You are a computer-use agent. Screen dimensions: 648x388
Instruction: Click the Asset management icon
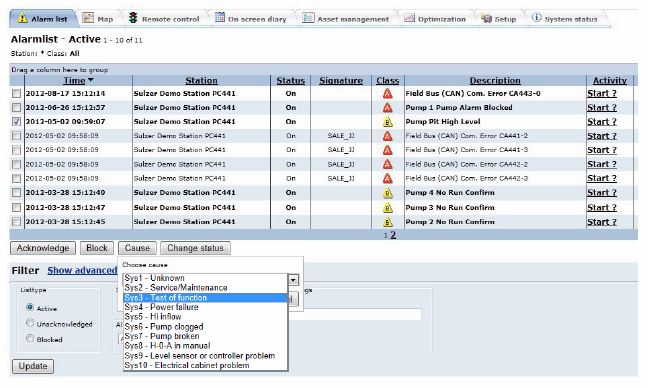[308, 18]
